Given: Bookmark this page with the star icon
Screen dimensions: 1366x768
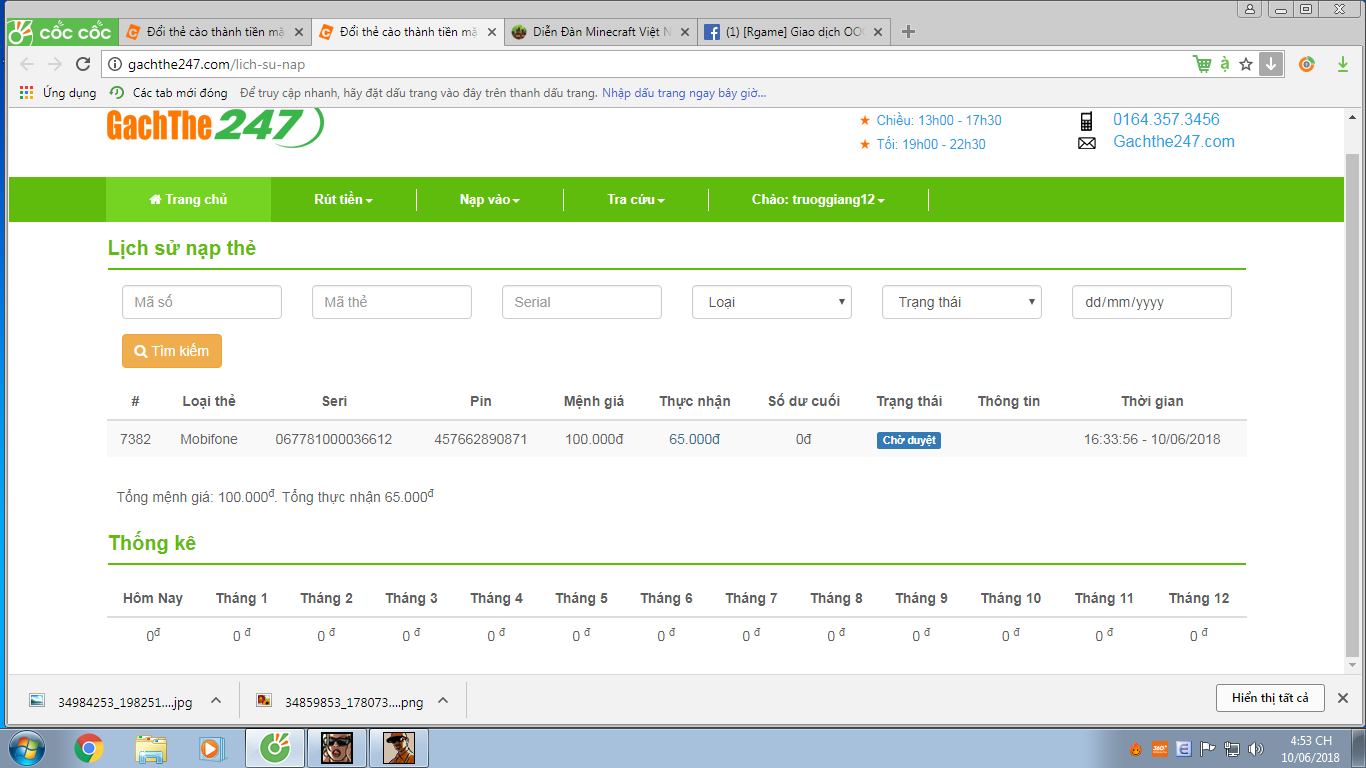Looking at the screenshot, I should point(1246,64).
